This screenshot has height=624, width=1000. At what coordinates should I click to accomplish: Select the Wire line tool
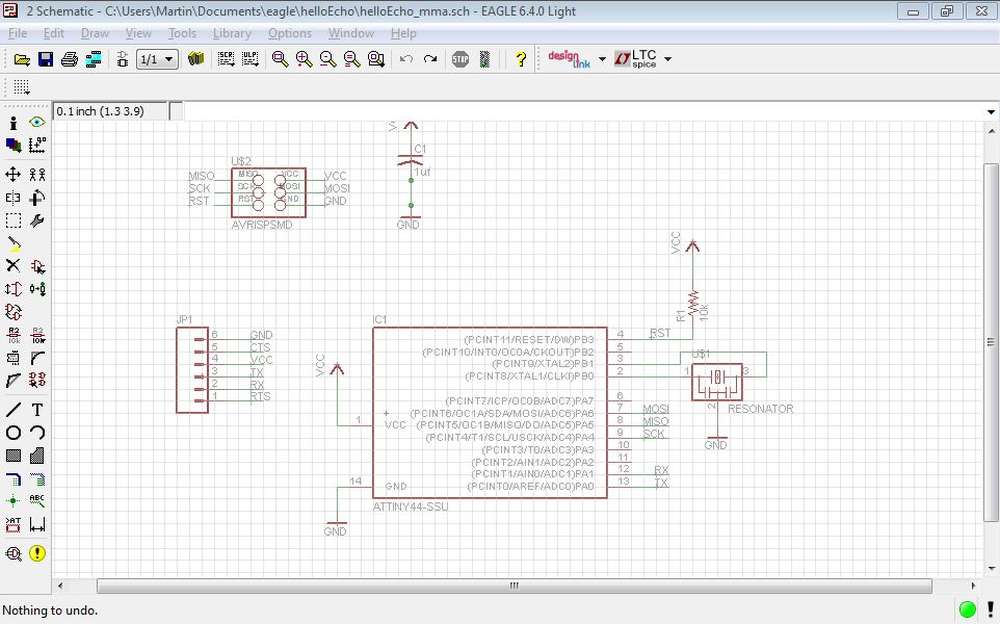(x=13, y=410)
